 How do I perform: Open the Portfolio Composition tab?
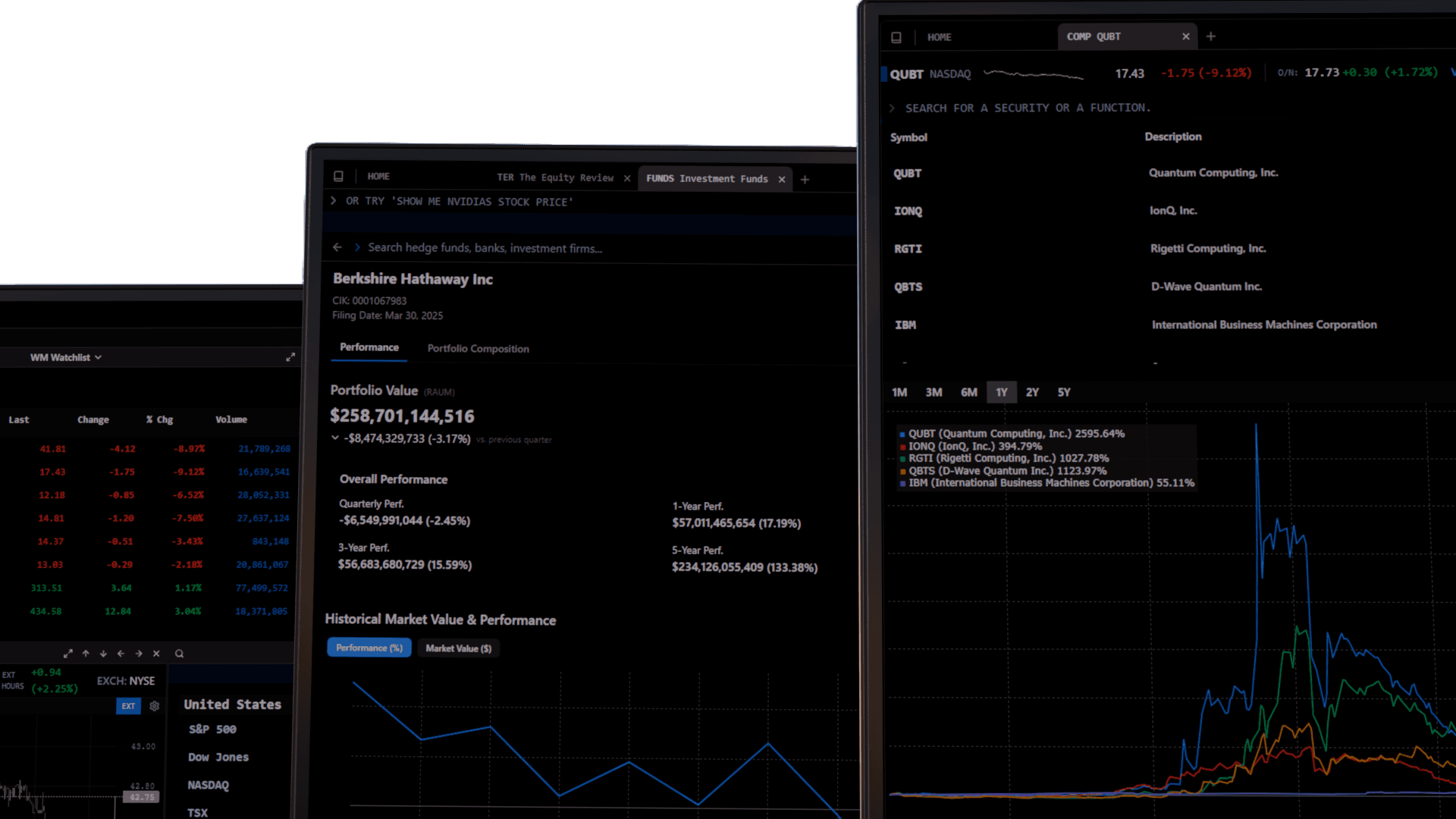pyautogui.click(x=479, y=349)
